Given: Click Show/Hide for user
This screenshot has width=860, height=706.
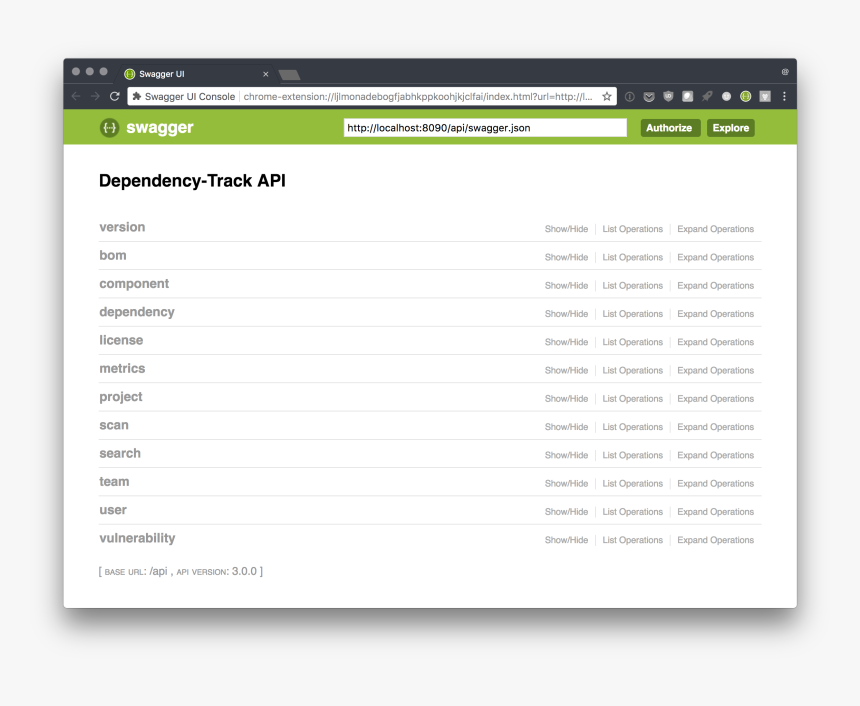Looking at the screenshot, I should [566, 512].
